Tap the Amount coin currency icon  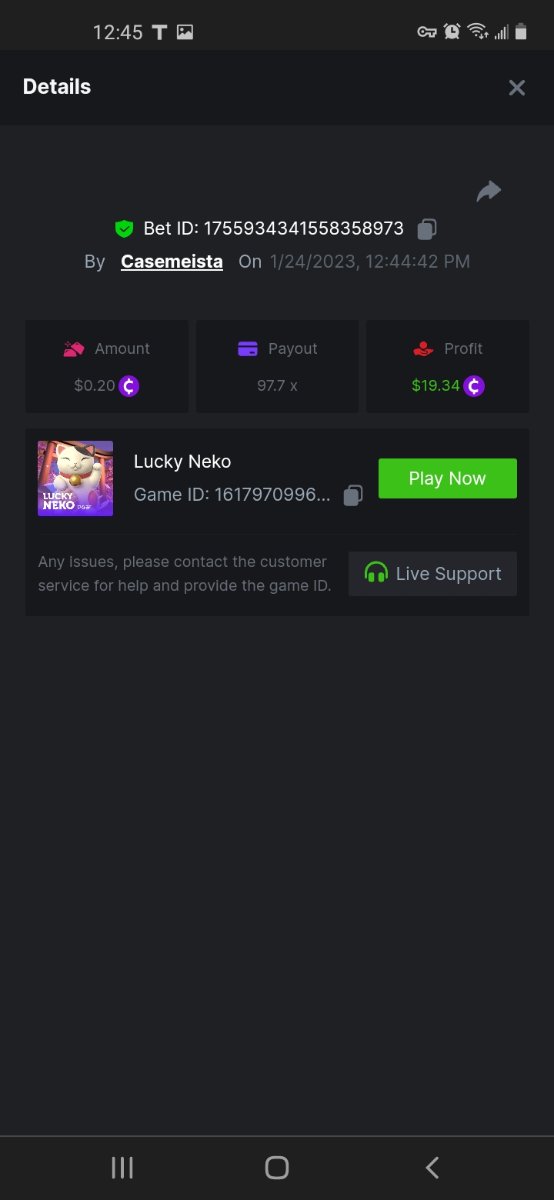click(129, 385)
